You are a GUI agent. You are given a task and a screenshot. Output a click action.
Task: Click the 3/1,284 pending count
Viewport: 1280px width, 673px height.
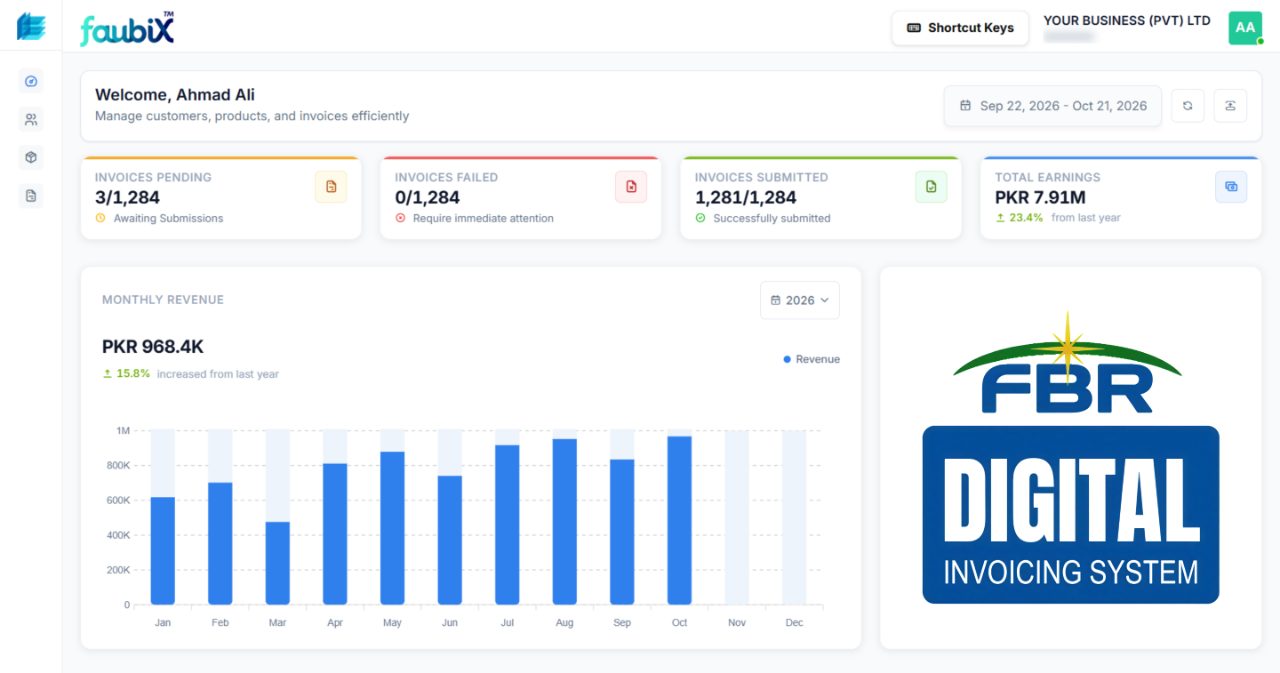tap(127, 198)
